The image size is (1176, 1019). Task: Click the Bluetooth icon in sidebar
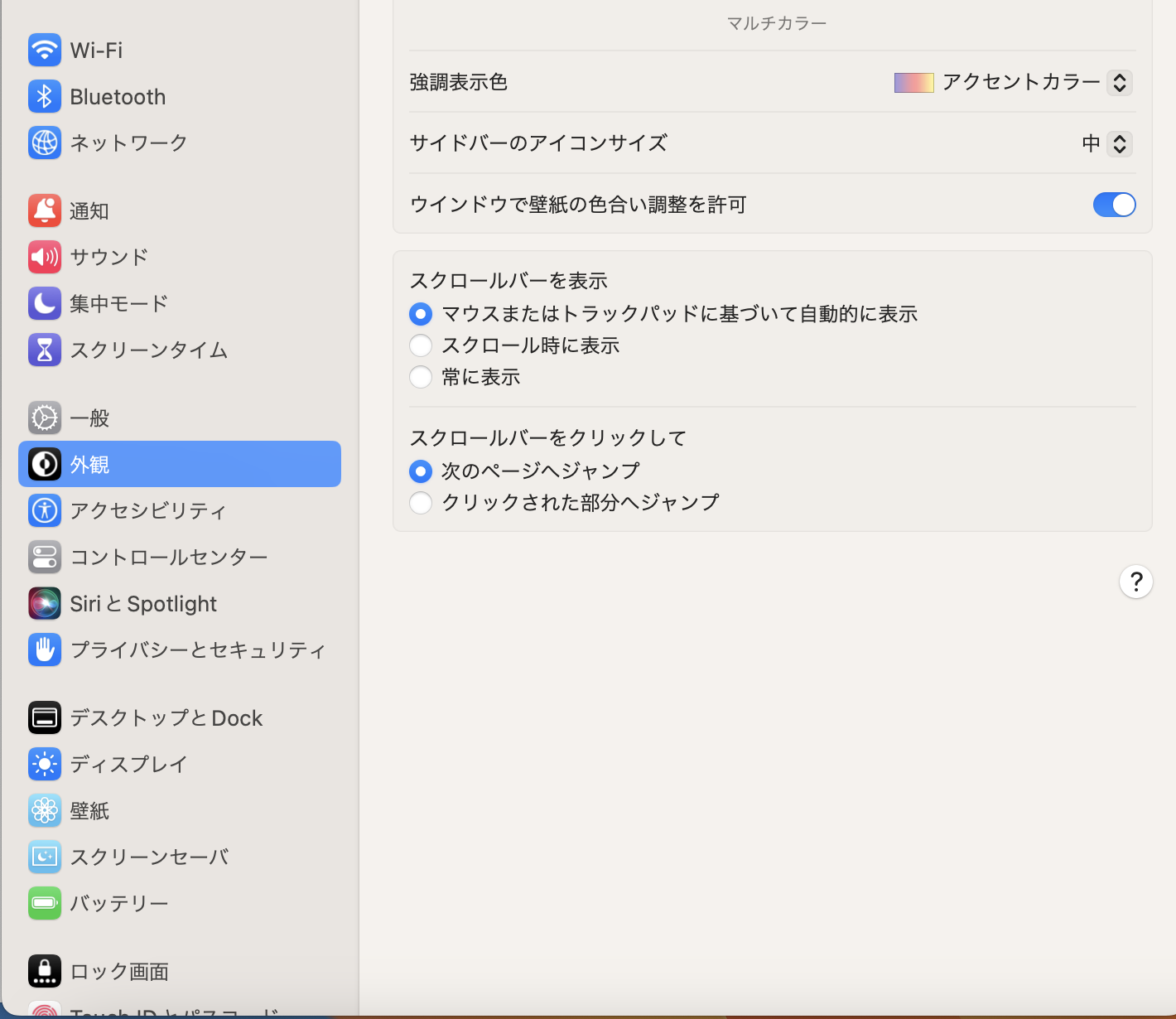click(x=45, y=96)
